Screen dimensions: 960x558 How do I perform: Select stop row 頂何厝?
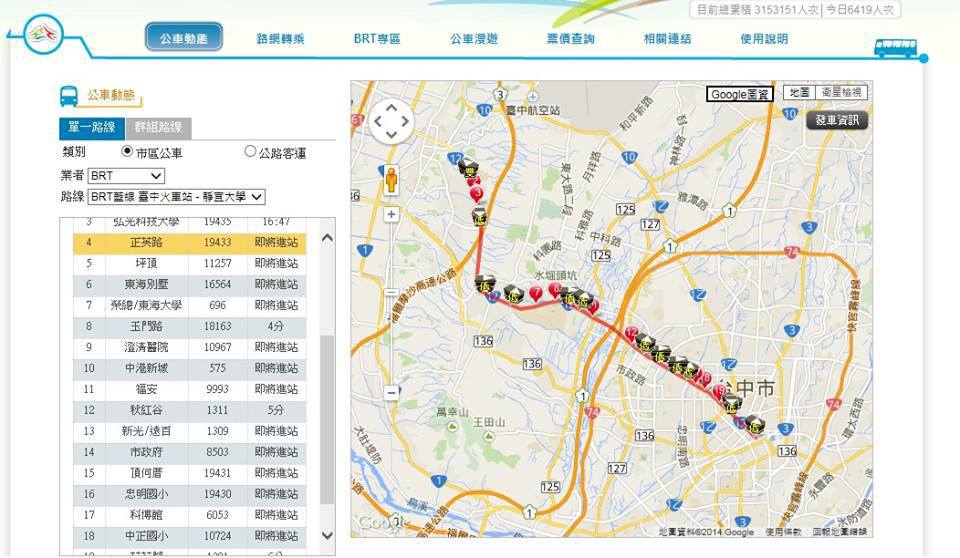189,473
